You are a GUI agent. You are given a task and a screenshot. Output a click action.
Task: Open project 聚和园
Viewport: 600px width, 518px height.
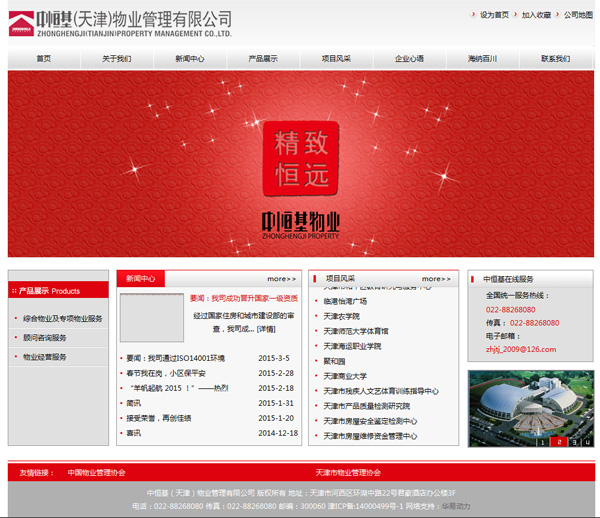pyautogui.click(x=334, y=361)
